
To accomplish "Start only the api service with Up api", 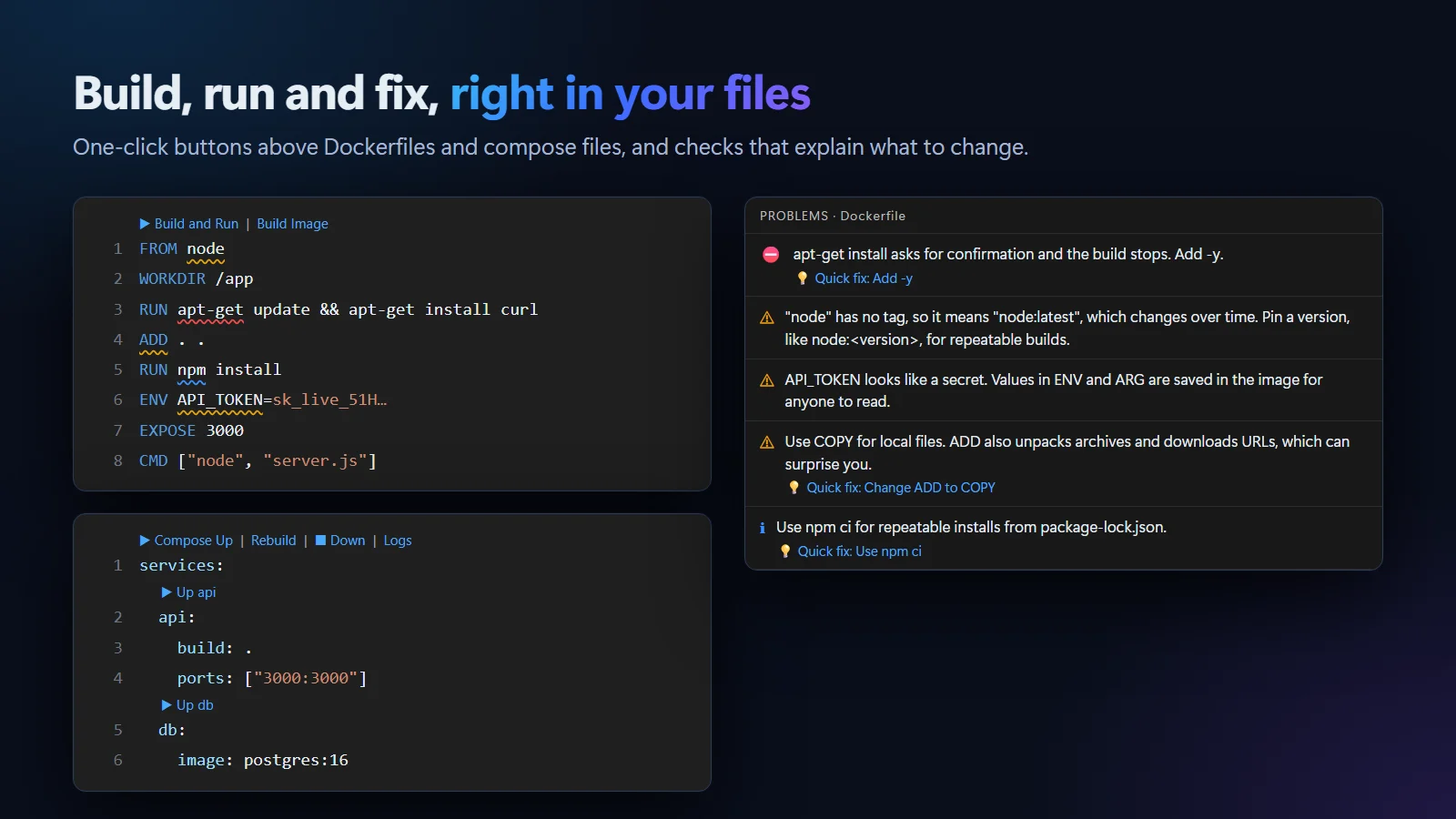I will (x=188, y=592).
